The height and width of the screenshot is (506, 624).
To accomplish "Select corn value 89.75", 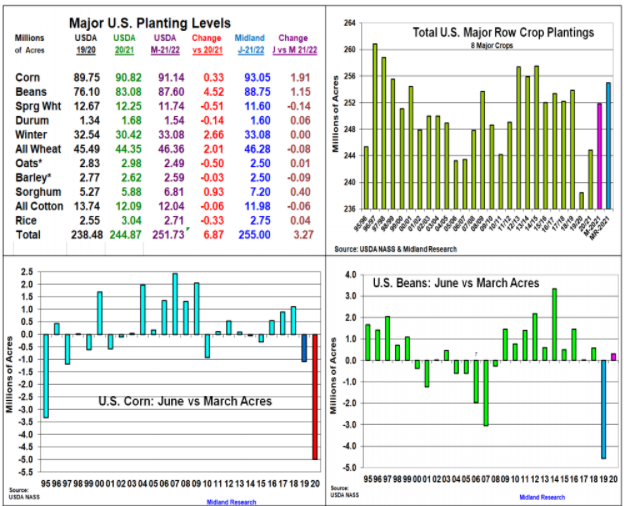I will click(x=87, y=78).
